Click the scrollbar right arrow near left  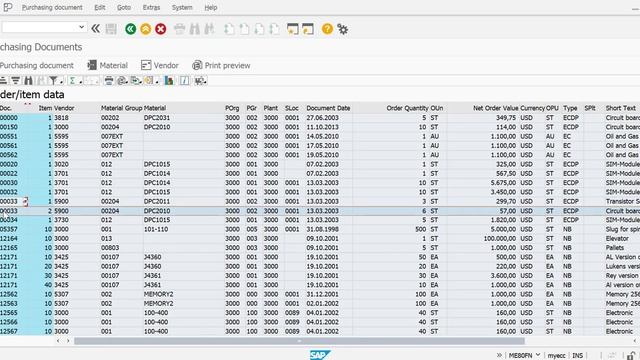pos(68,341)
